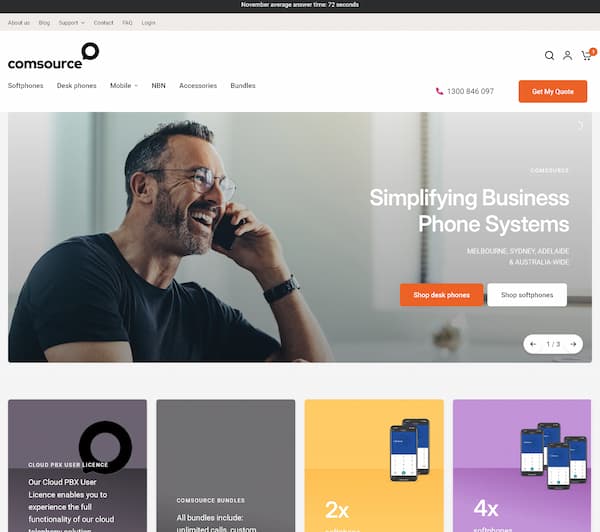This screenshot has width=600, height=532.
Task: Open the Login link
Action: [148, 23]
